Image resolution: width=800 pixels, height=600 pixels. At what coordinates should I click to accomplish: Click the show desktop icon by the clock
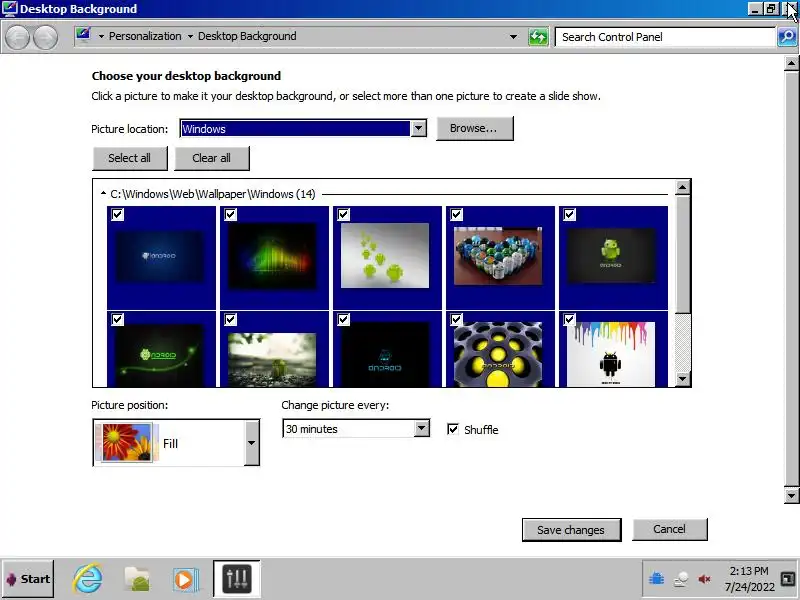click(x=788, y=579)
